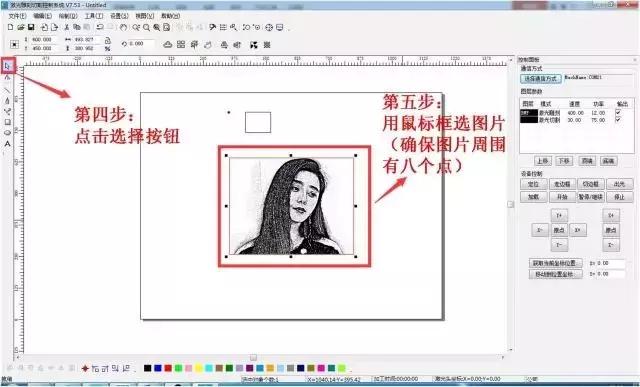Open the 绘制(D) menu
Viewport: 640px width, 387px height.
68,16
